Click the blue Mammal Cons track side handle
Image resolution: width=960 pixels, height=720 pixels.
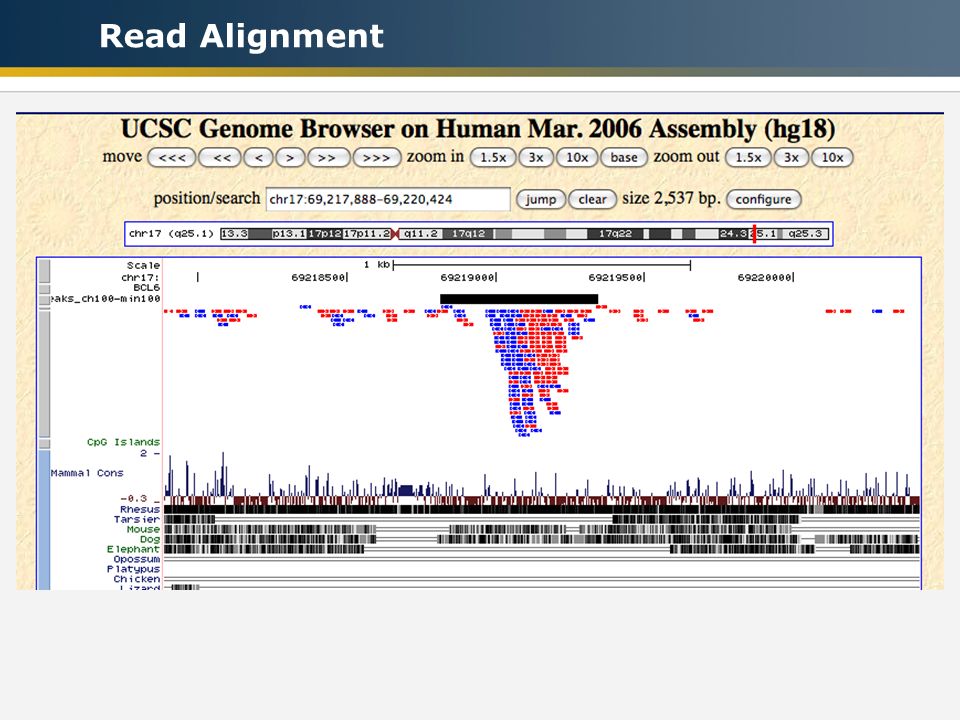coord(44,520)
